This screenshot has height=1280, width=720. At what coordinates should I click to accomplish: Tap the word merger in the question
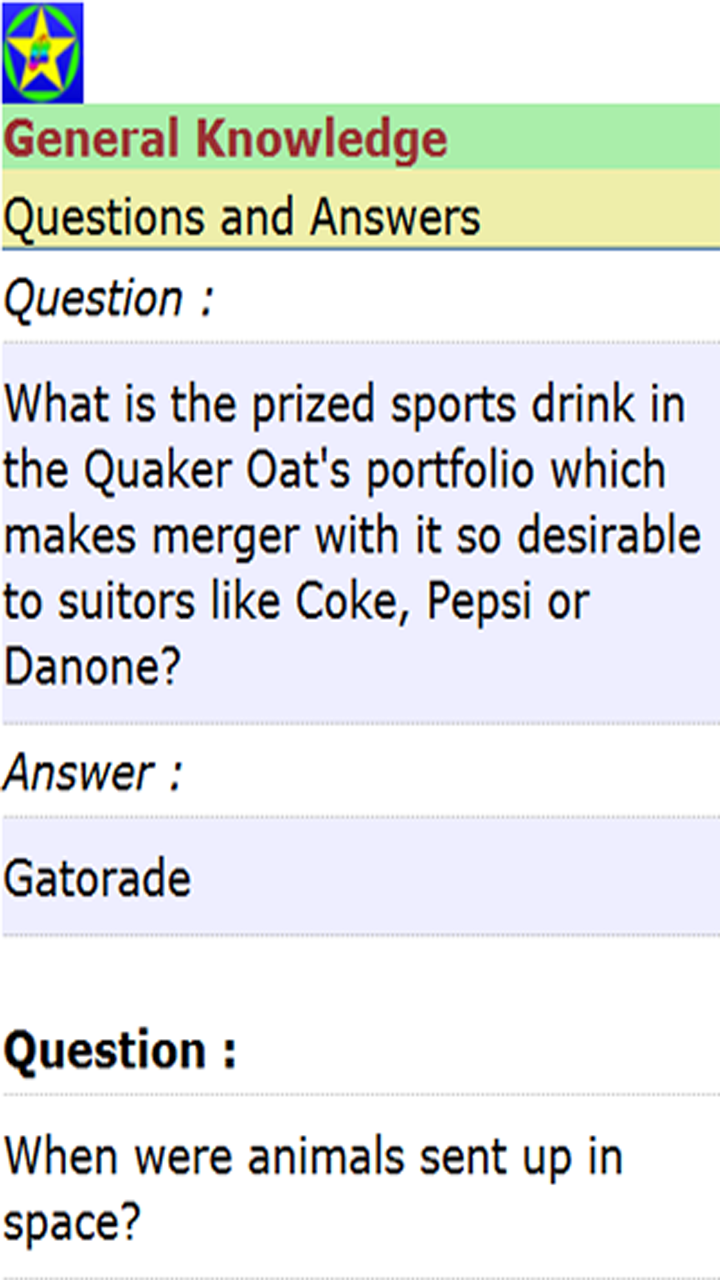pos(225,535)
